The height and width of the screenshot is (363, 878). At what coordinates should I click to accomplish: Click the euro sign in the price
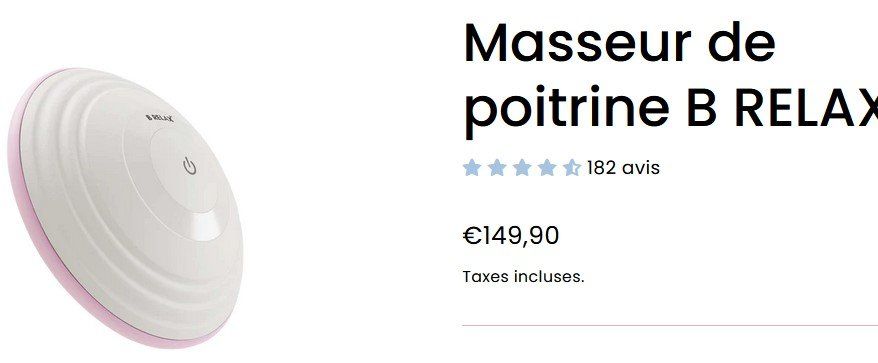[472, 235]
